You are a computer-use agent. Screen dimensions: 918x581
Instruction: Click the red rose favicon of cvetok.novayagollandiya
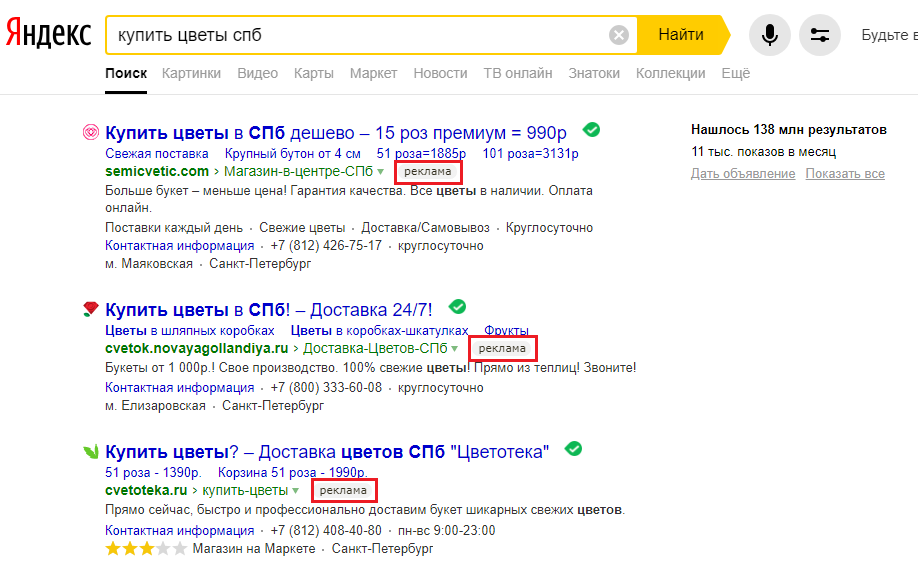coord(90,309)
